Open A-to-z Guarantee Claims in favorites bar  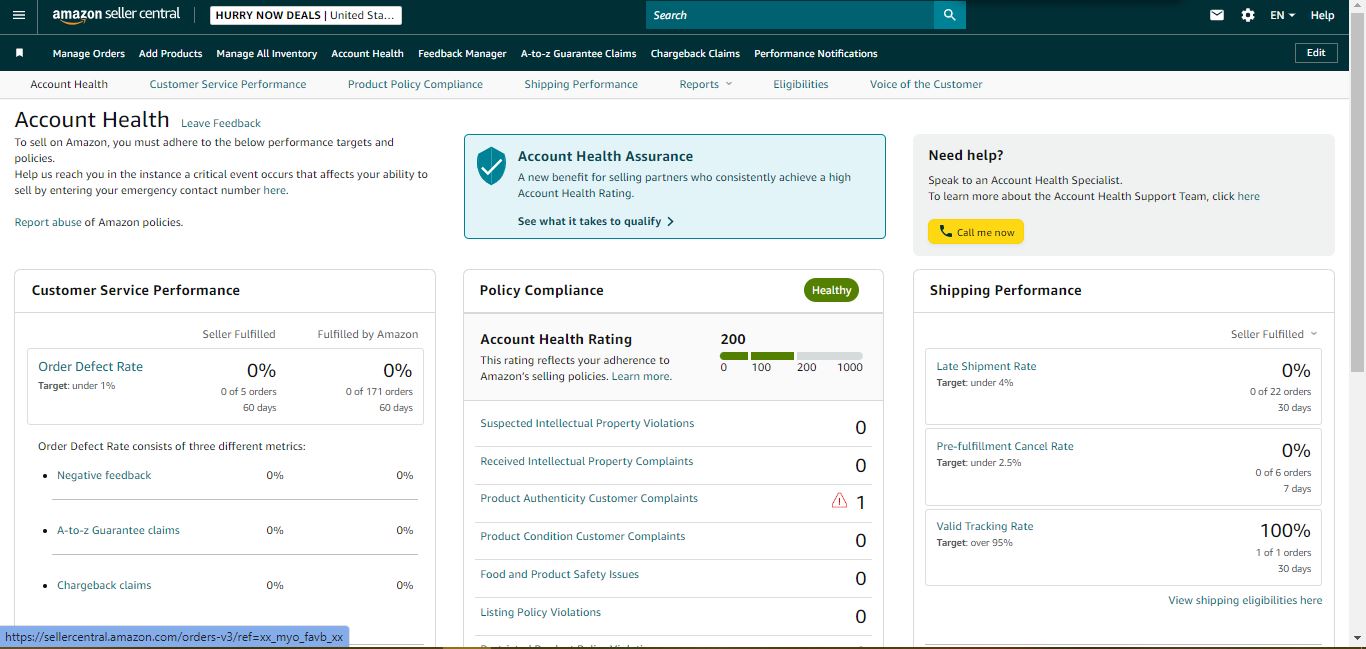pos(578,53)
